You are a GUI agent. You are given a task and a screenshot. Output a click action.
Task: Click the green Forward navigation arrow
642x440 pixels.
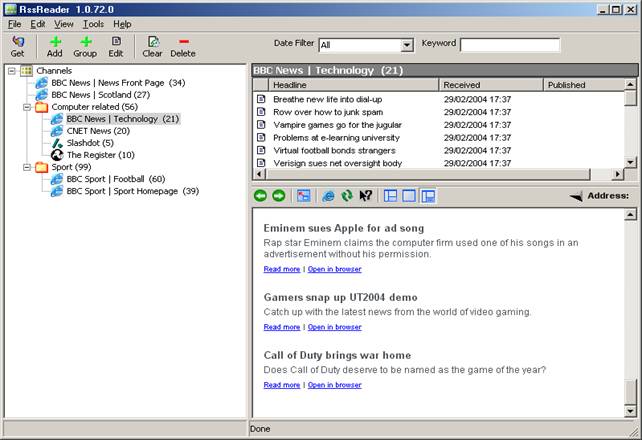(279, 196)
